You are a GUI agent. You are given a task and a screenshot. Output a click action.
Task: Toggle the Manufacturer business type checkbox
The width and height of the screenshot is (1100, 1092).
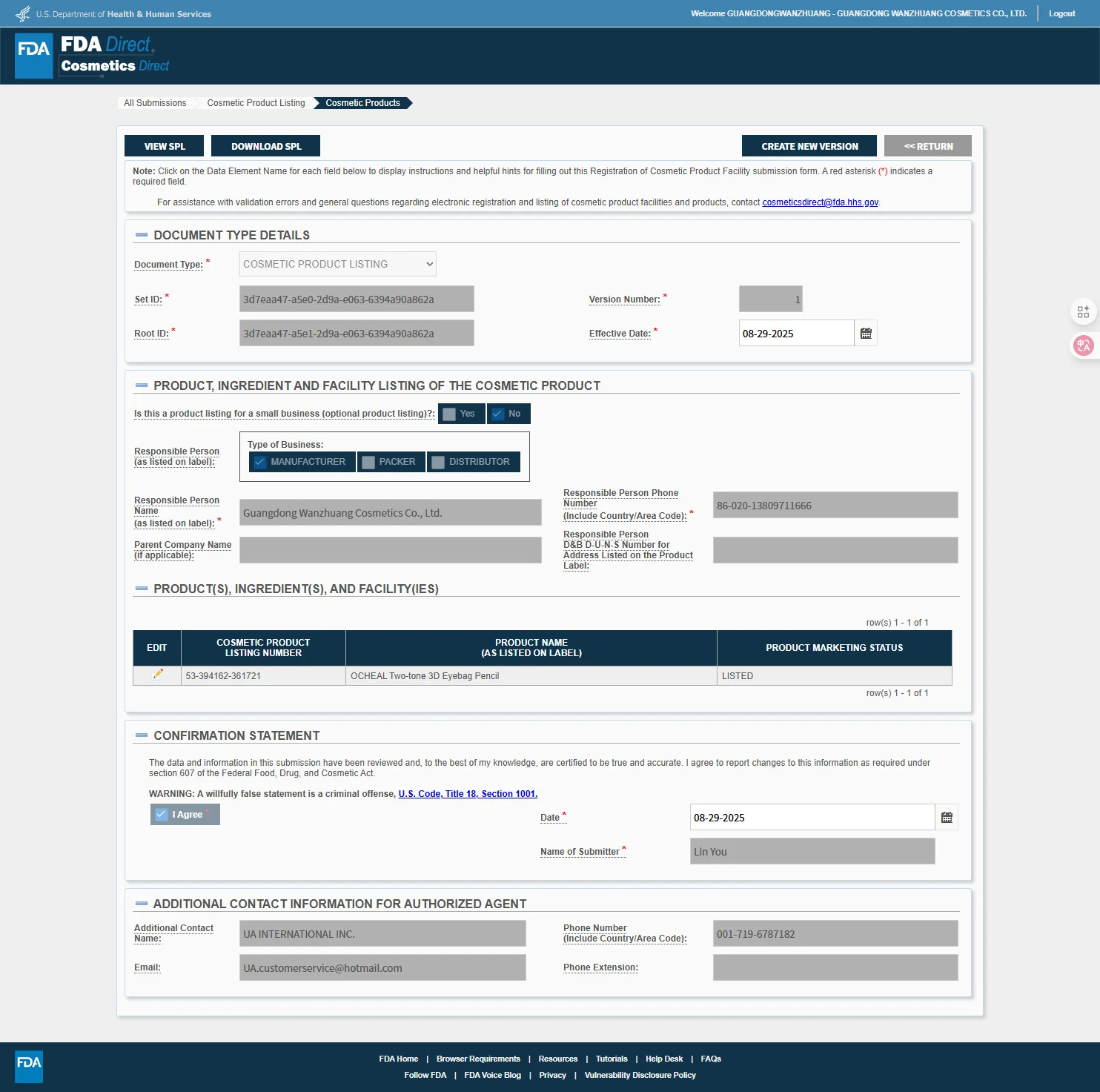[x=302, y=462]
